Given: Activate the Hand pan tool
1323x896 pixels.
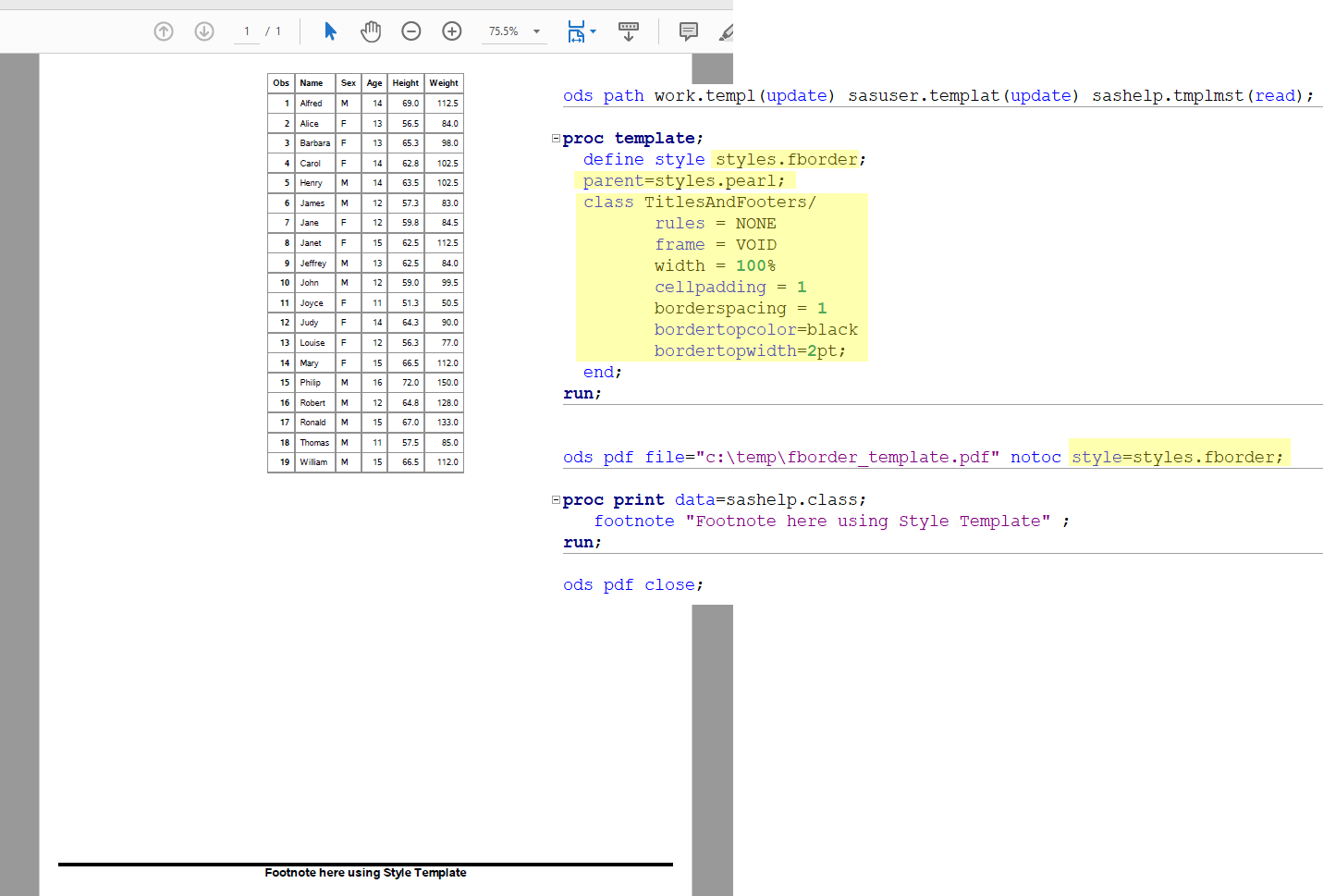Looking at the screenshot, I should click(371, 31).
